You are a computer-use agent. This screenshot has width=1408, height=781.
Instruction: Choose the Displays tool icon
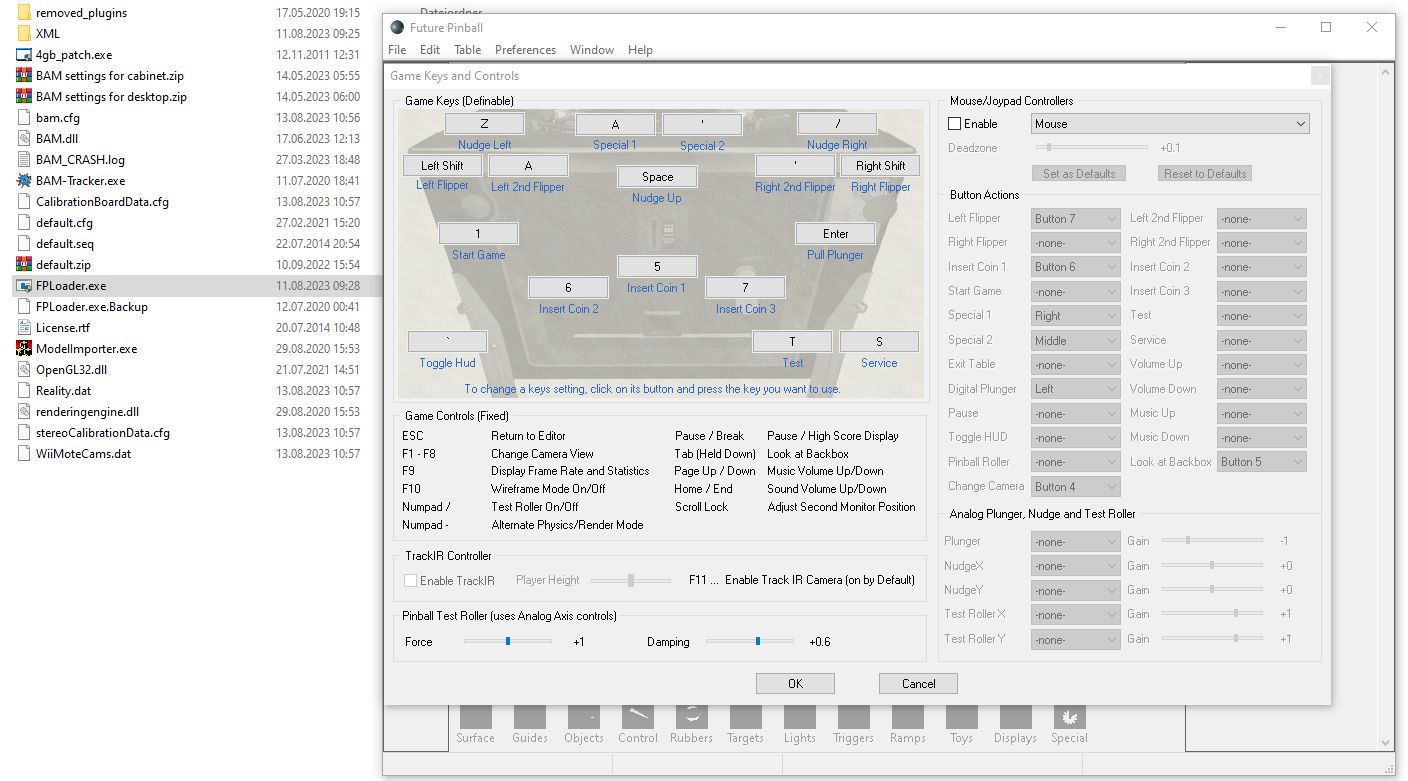[1016, 716]
